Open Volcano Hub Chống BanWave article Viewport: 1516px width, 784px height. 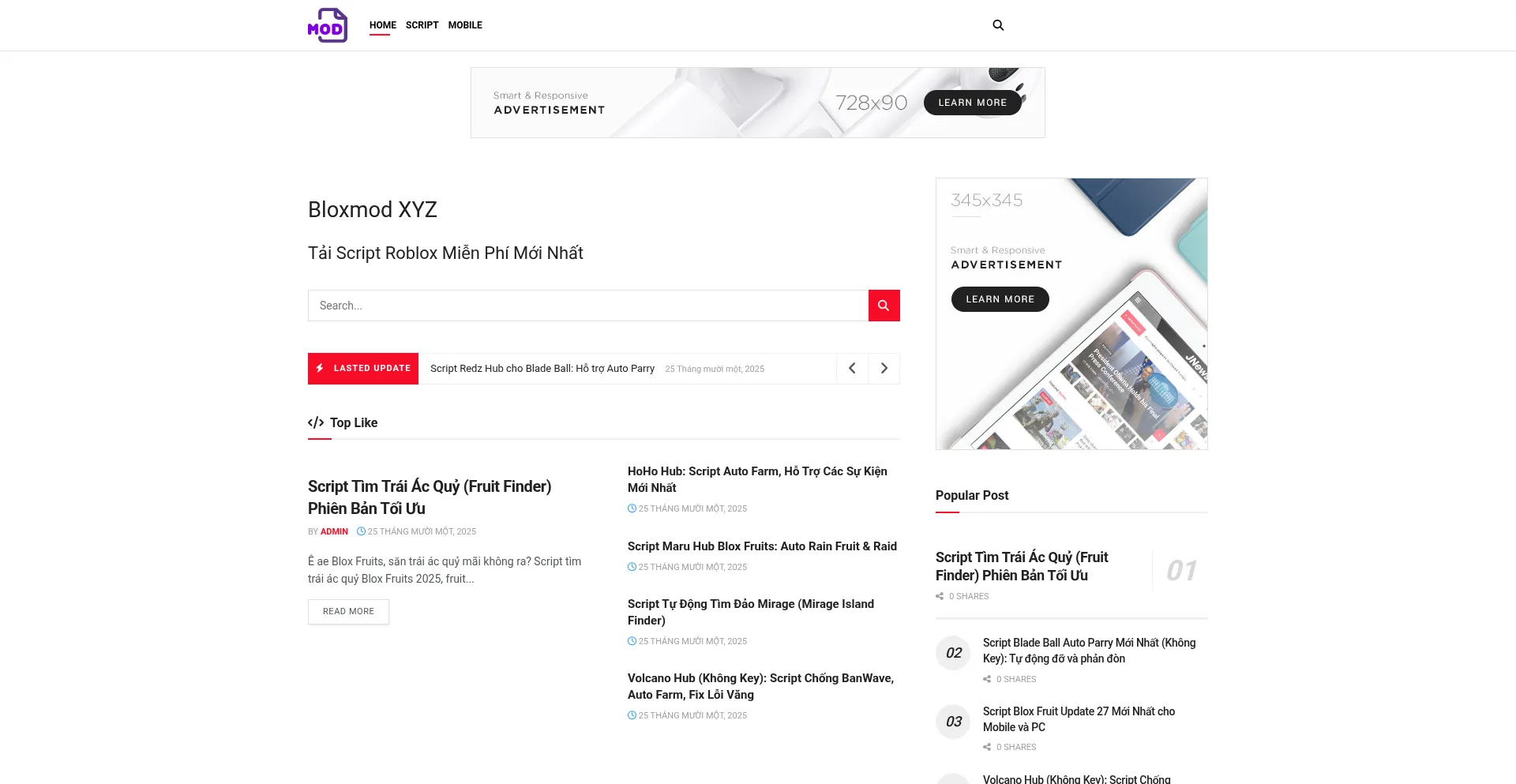[760, 686]
